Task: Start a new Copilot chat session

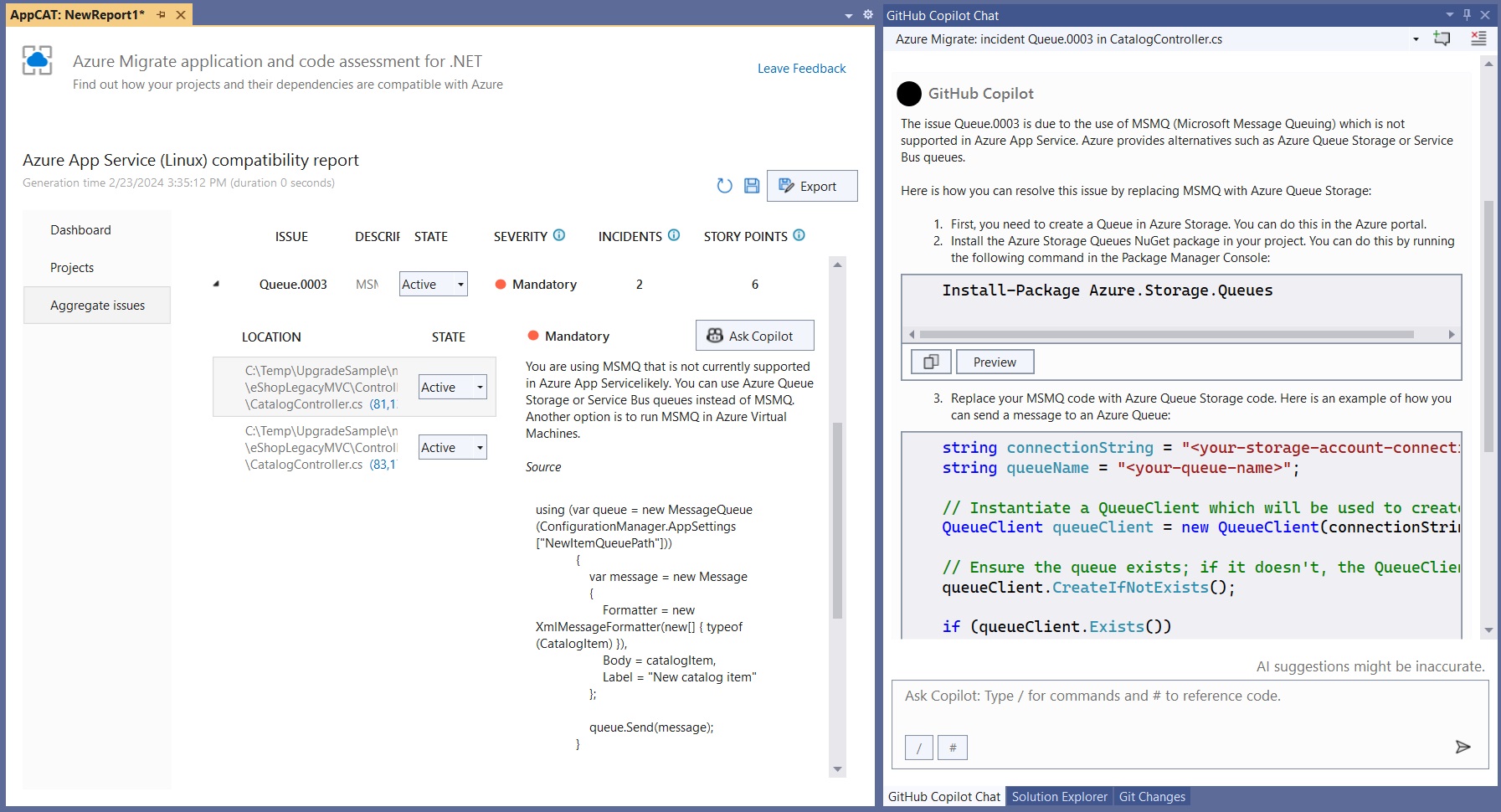Action: (x=1443, y=39)
